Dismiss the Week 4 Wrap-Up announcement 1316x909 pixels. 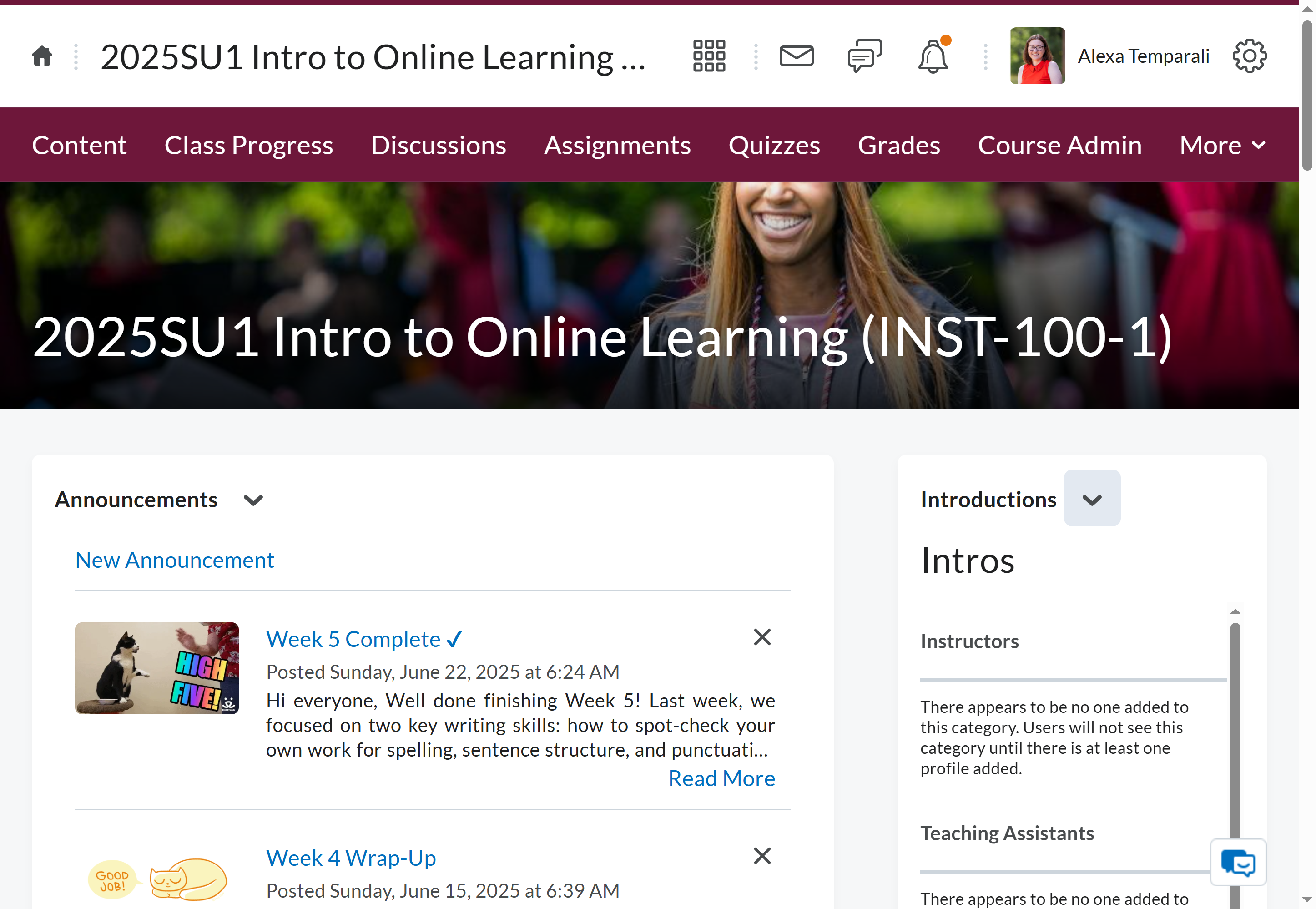tap(762, 855)
